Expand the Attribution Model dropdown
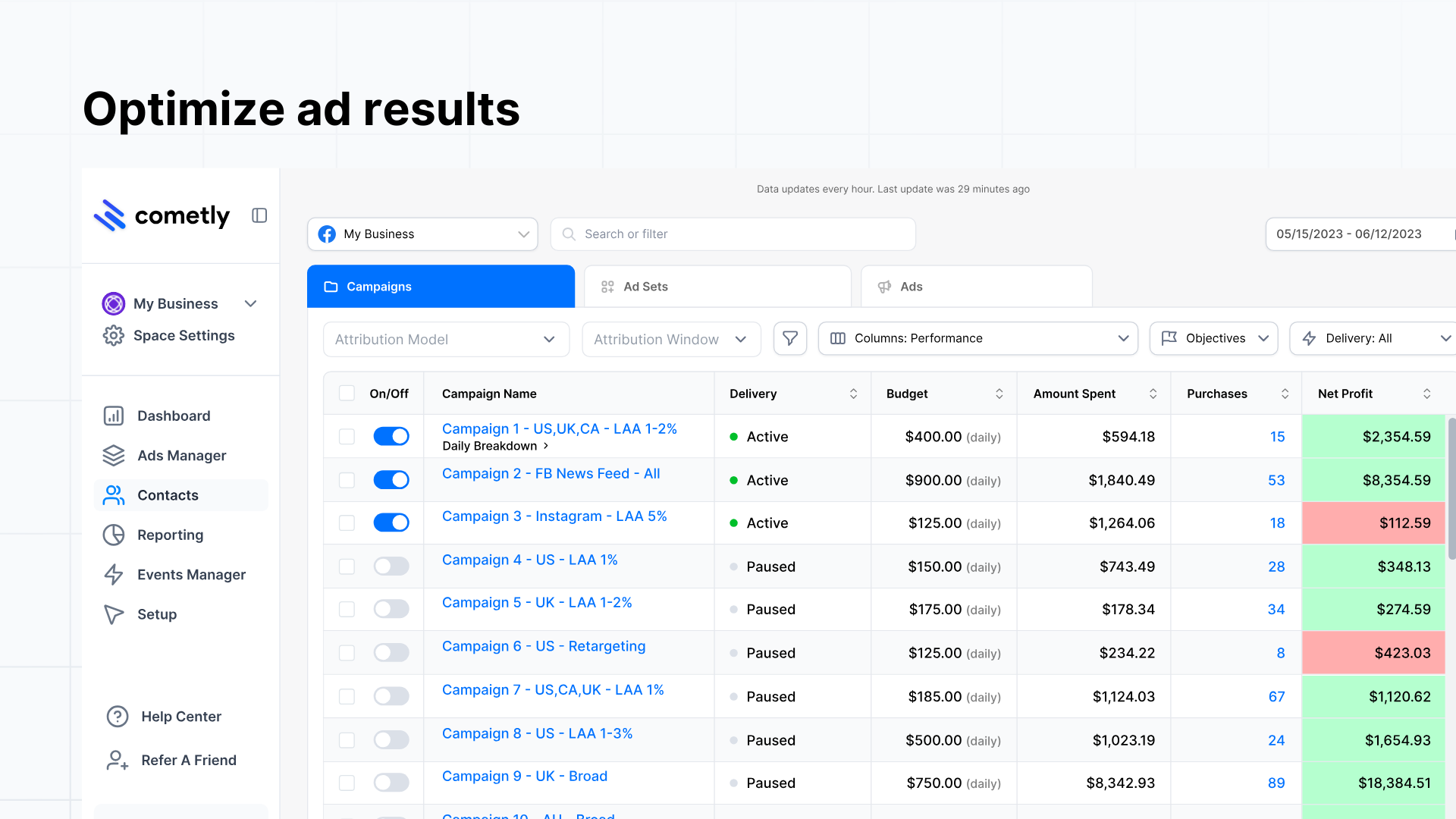Viewport: 1456px width, 819px height. (x=446, y=339)
